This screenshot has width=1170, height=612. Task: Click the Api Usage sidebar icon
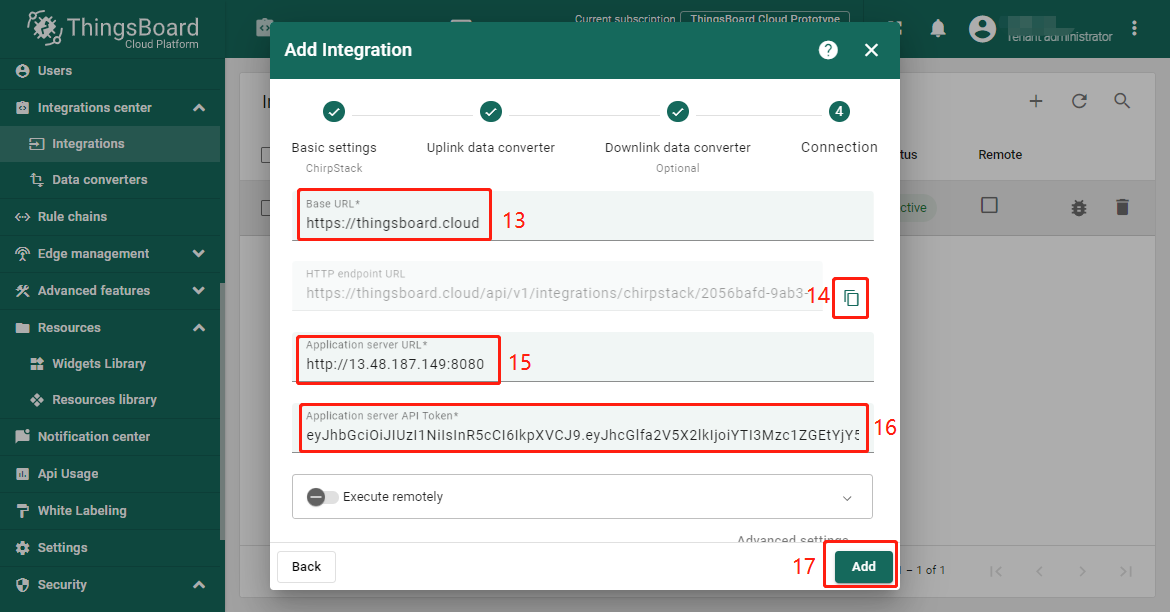[x=22, y=473]
